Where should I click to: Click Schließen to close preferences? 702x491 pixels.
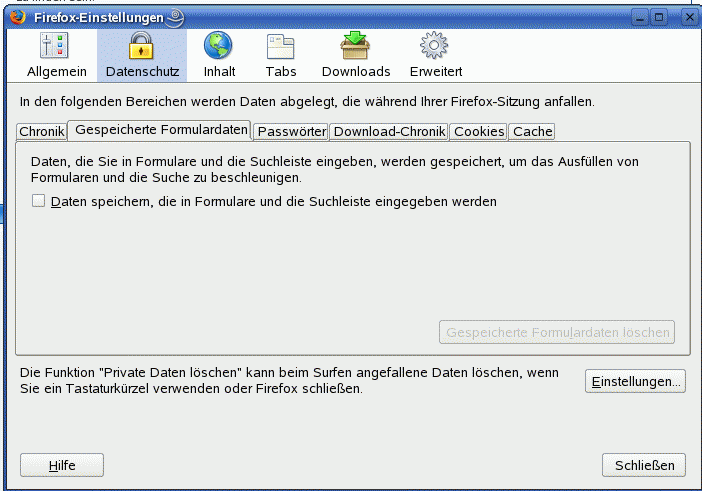[x=644, y=465]
